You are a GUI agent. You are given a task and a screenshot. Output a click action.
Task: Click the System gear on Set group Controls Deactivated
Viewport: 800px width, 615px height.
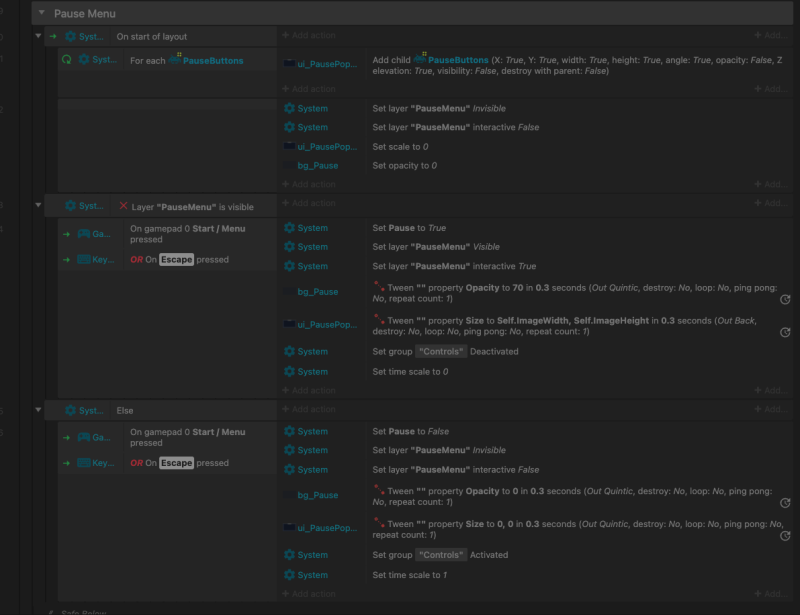pyautogui.click(x=289, y=351)
